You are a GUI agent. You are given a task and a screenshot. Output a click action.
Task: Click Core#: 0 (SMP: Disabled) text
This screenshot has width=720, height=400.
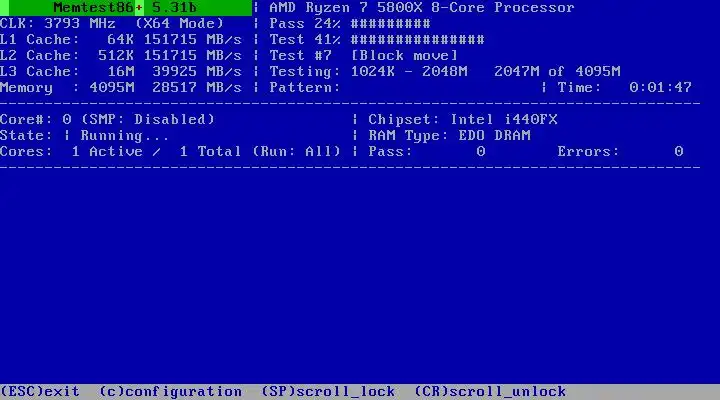[107, 119]
